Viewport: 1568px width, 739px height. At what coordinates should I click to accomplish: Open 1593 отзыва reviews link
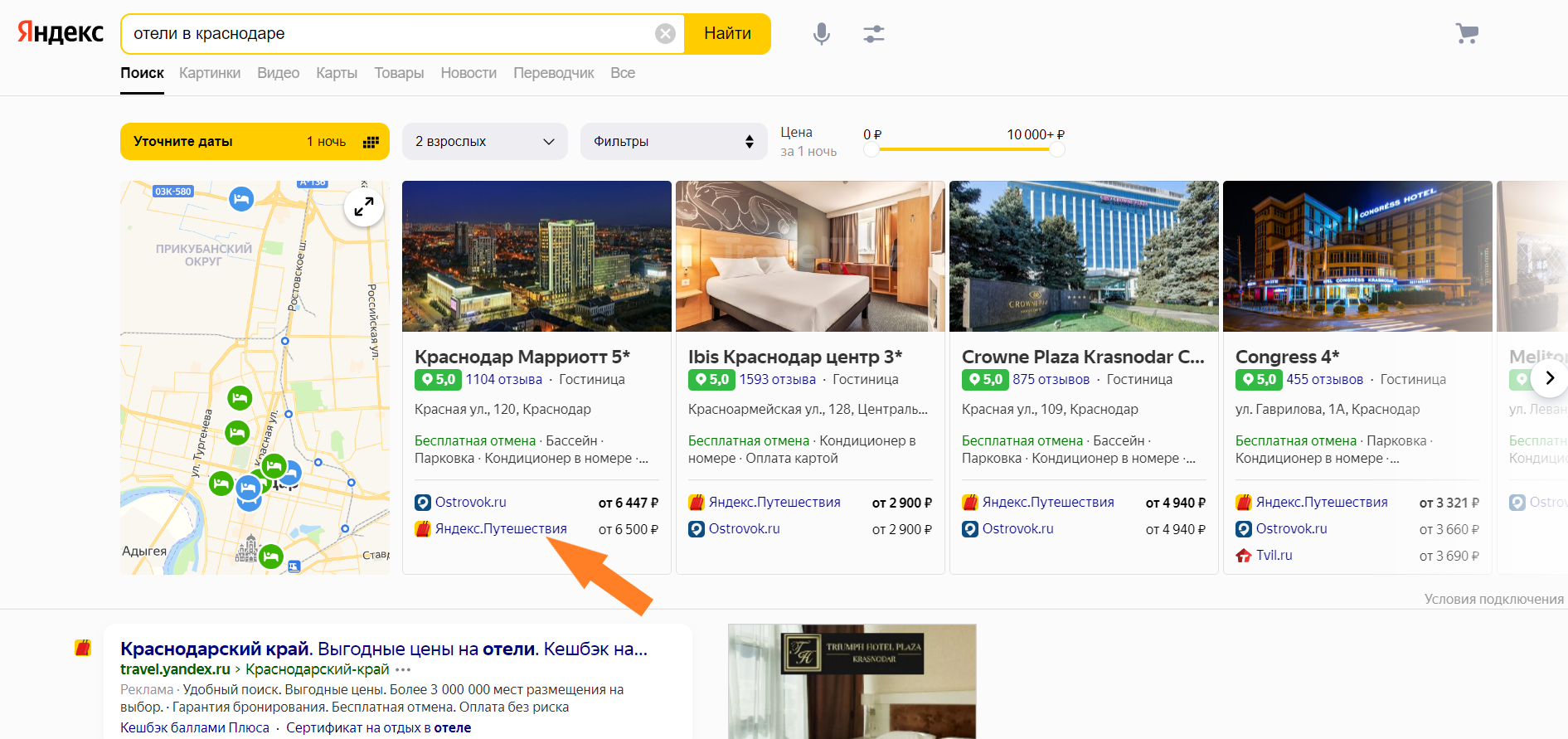pyautogui.click(x=778, y=380)
